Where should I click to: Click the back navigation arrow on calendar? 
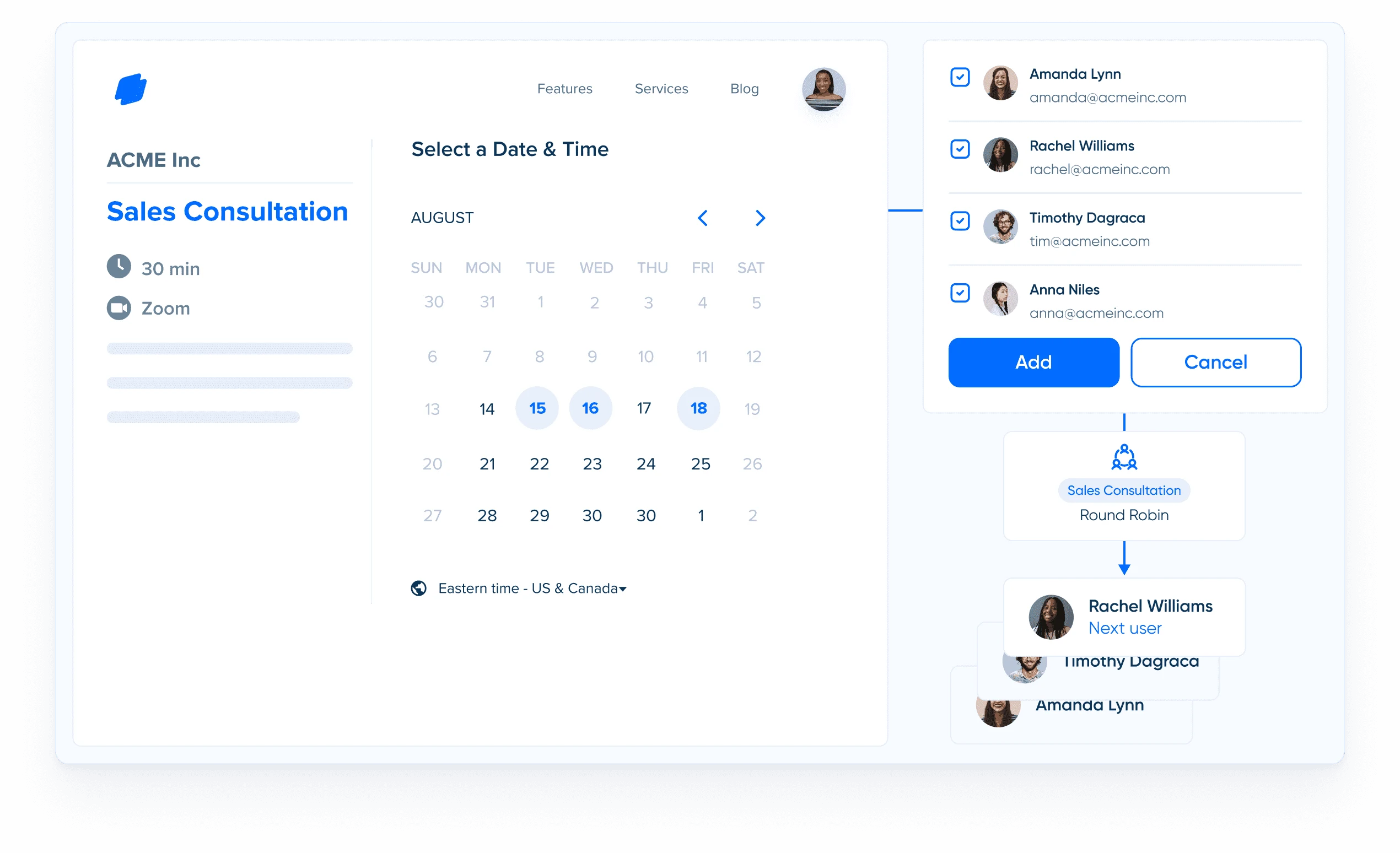click(703, 216)
